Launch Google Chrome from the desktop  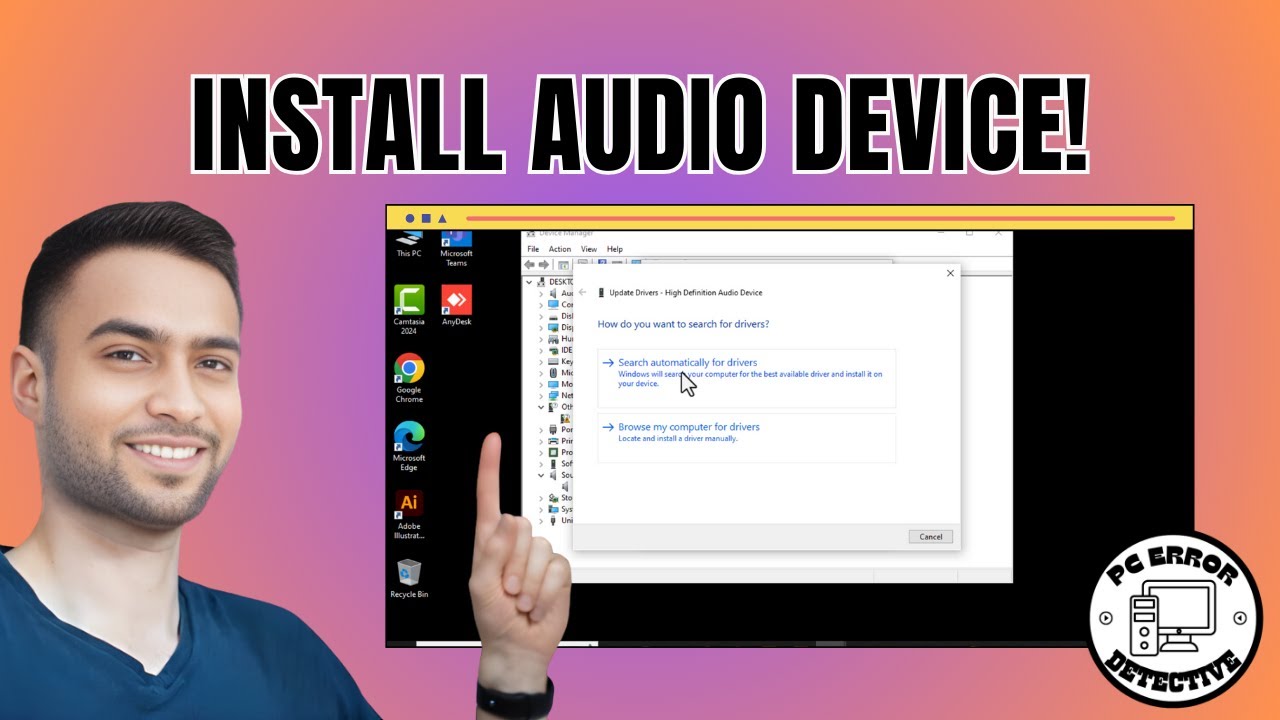(x=408, y=378)
